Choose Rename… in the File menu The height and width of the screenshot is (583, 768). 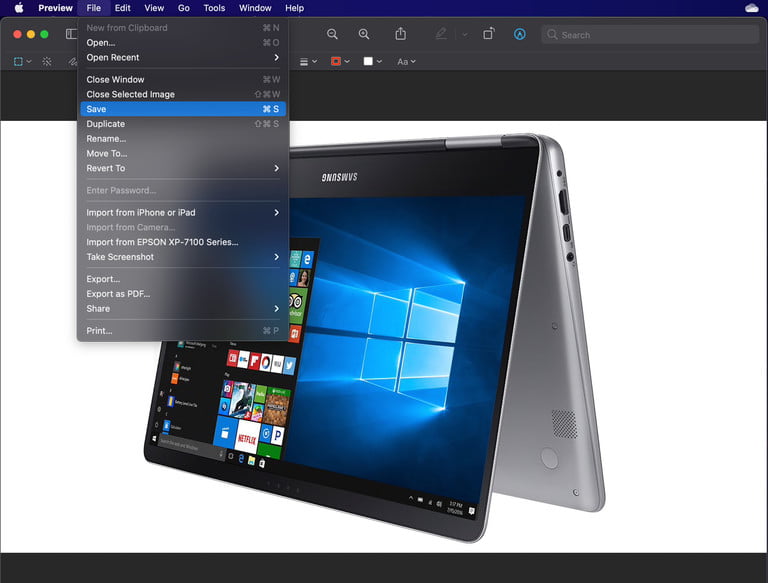(x=183, y=139)
